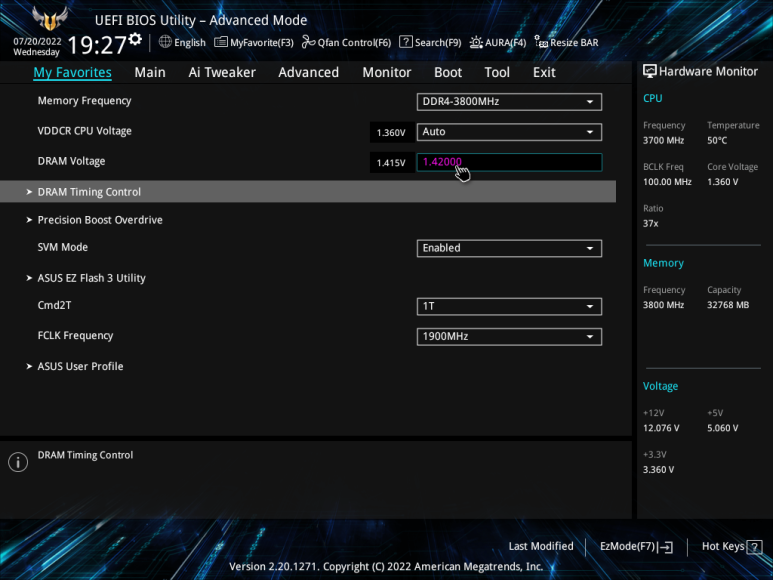
Task: Click the Hot Keys question mark icon
Action: (x=754, y=547)
